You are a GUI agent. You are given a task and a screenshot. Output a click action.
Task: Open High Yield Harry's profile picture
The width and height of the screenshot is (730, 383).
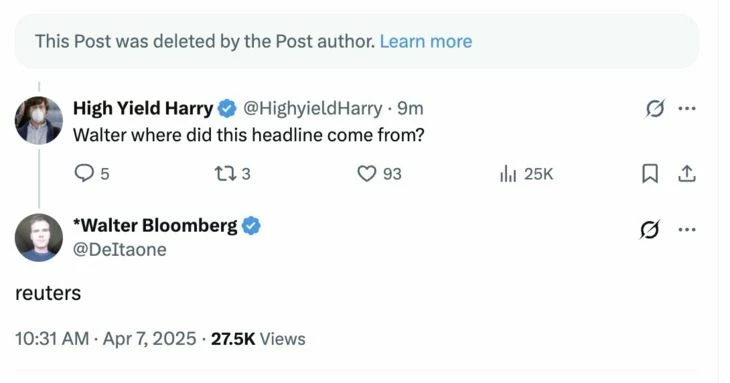(x=39, y=120)
